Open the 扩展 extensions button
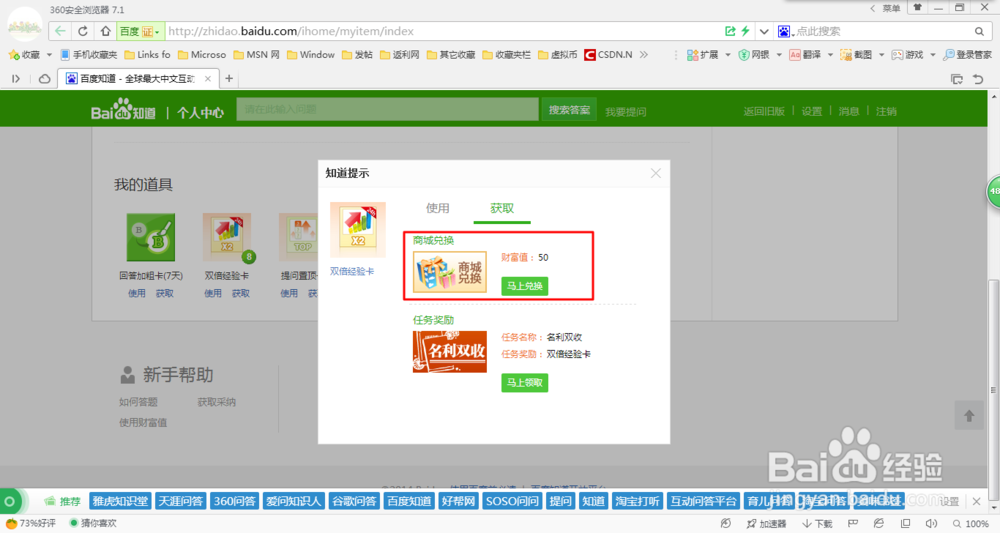 (x=703, y=55)
